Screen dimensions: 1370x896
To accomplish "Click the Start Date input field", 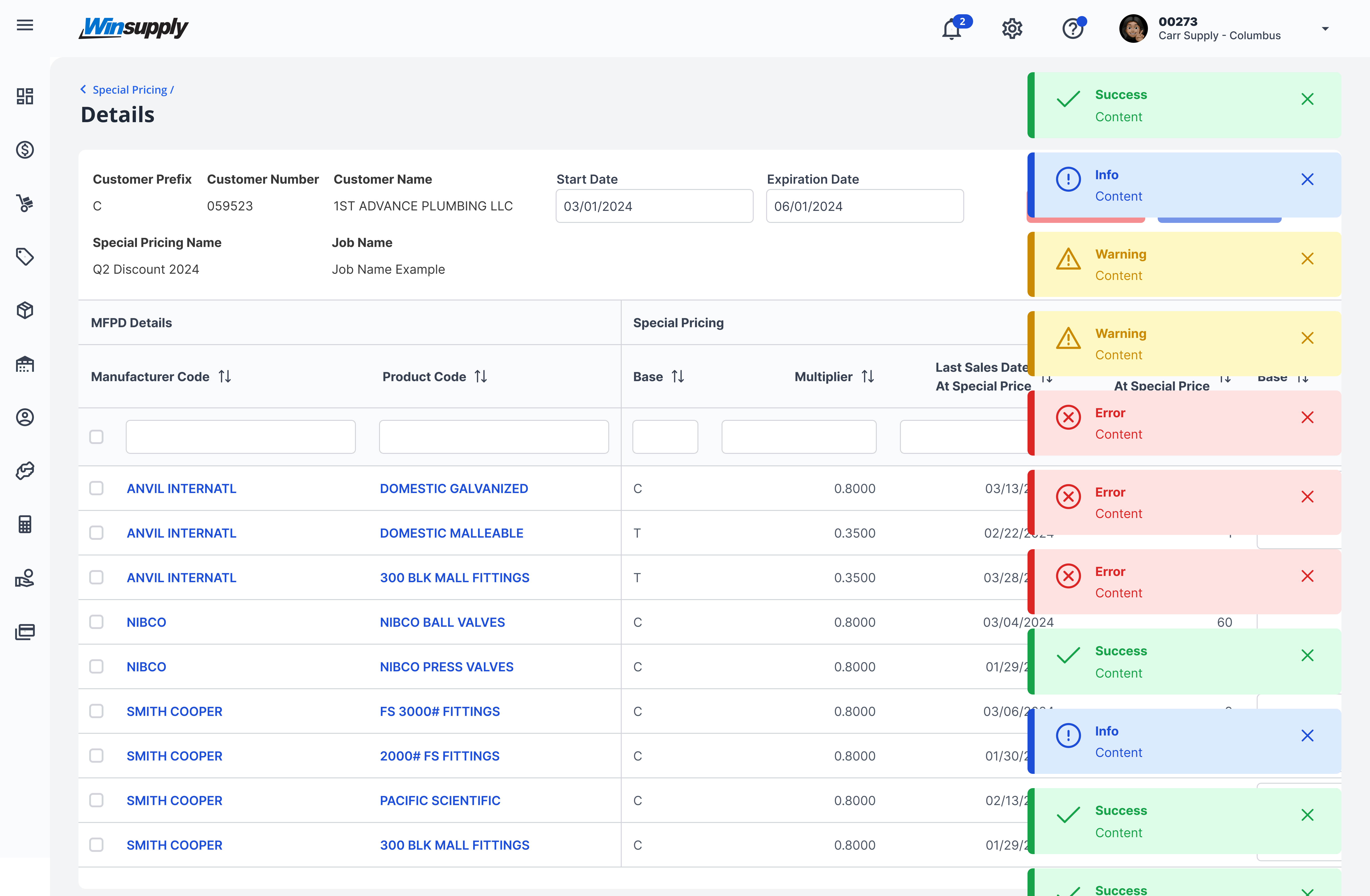I will [x=654, y=206].
